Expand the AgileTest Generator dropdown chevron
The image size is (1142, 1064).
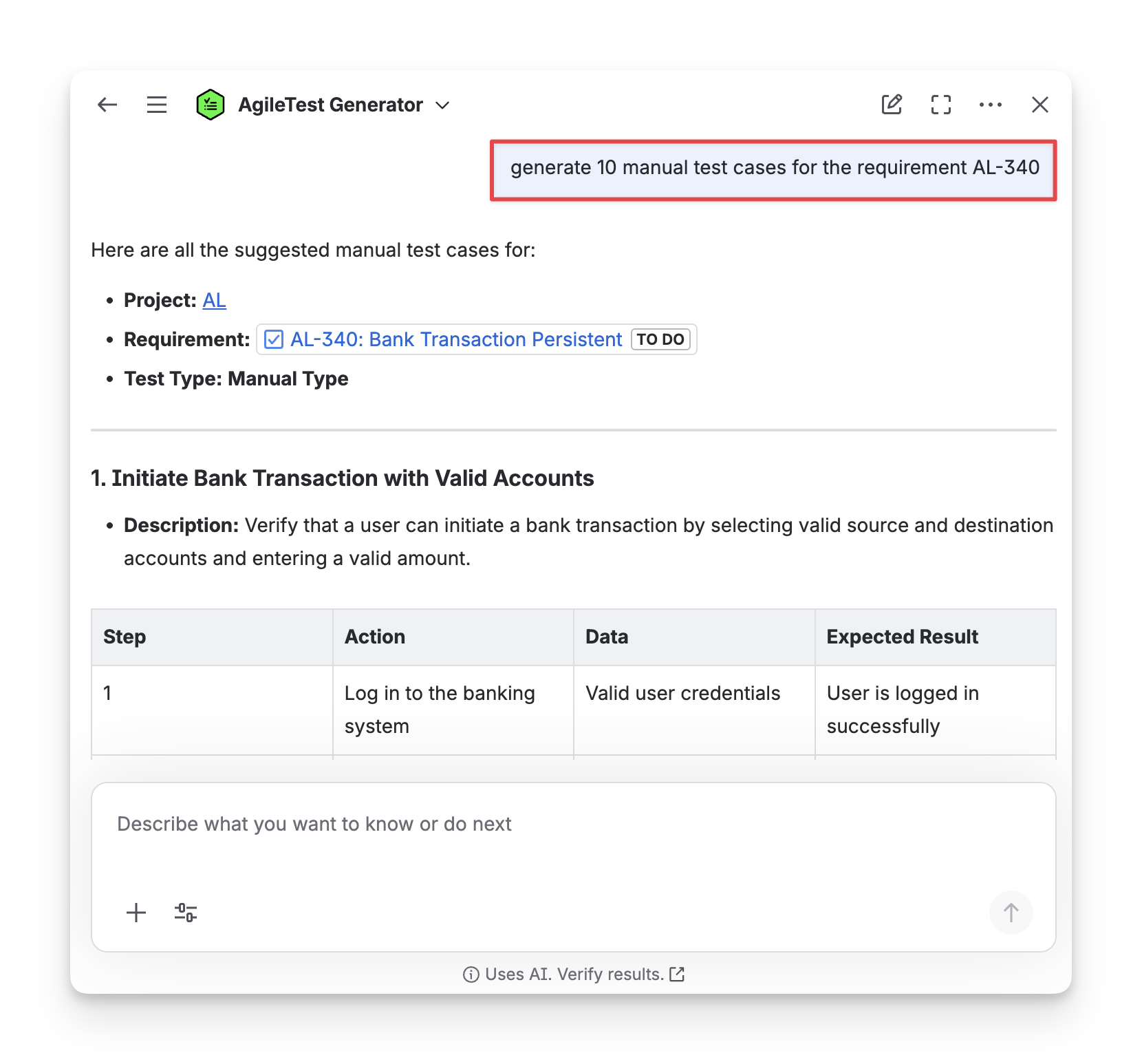point(443,105)
